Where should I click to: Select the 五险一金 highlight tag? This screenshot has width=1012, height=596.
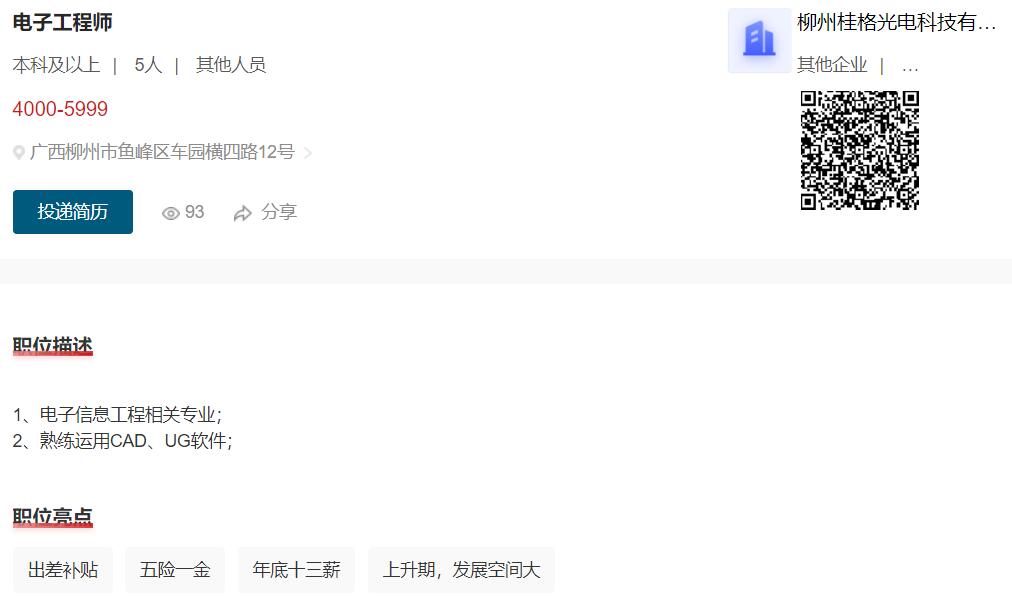(175, 570)
